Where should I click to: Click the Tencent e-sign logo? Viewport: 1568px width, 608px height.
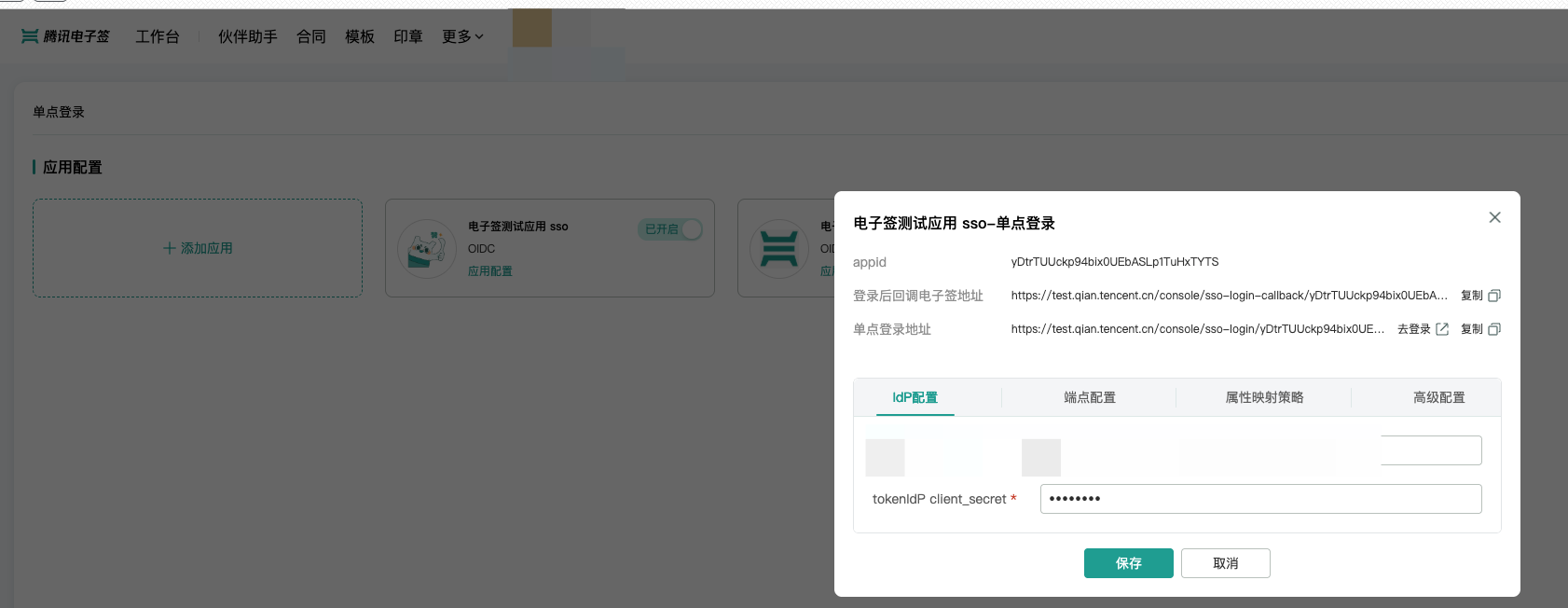pyautogui.click(x=65, y=36)
